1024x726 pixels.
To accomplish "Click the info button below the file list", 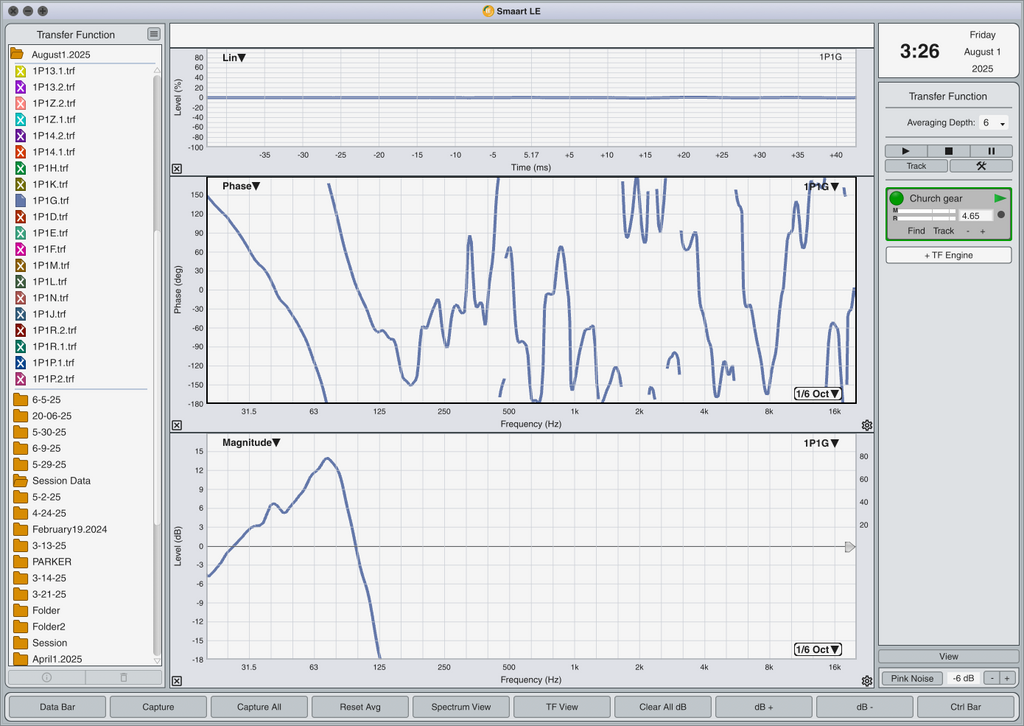I will click(x=46, y=678).
